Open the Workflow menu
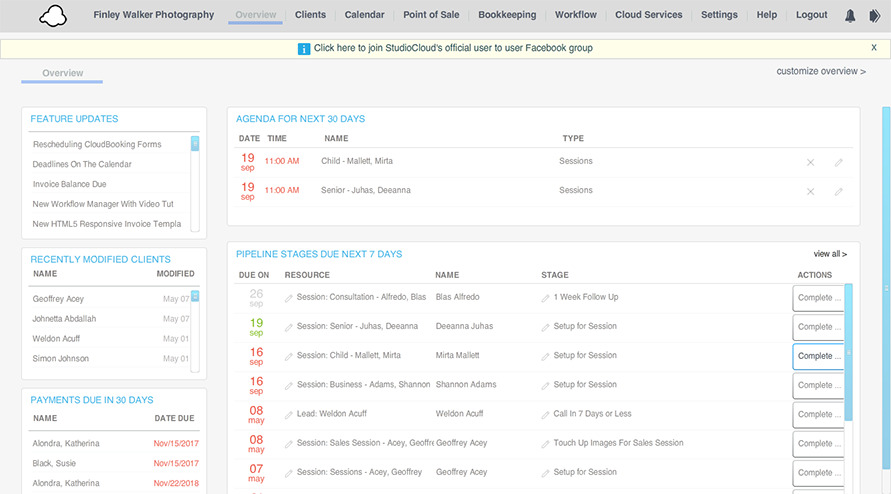891x494 pixels. coord(576,15)
